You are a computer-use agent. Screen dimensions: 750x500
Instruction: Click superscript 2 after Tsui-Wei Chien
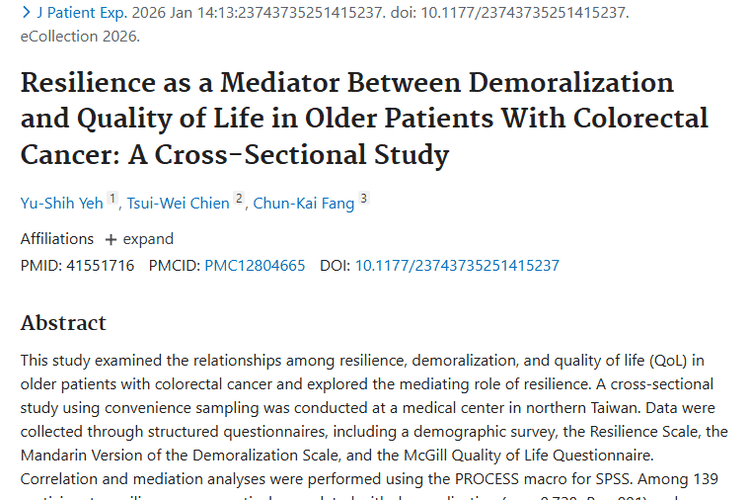(239, 200)
